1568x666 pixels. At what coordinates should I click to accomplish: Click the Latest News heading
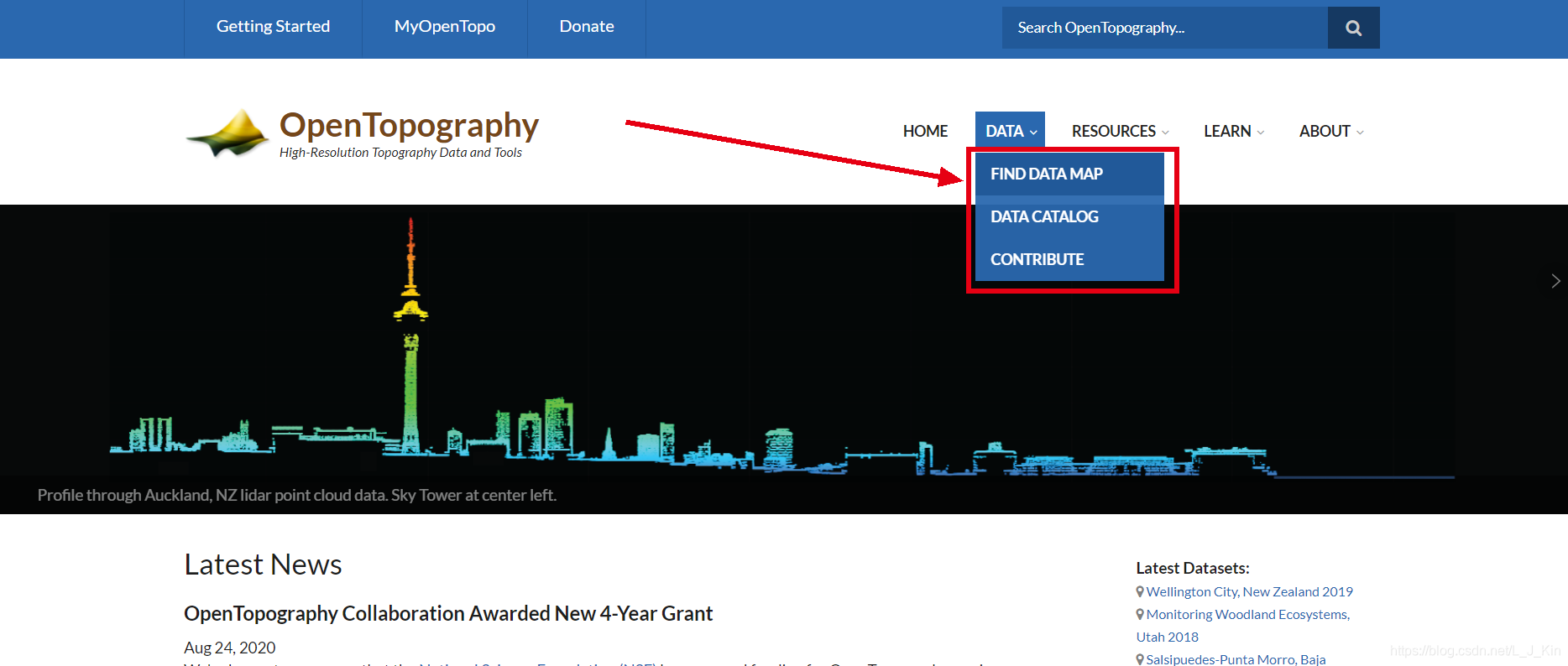(x=263, y=565)
